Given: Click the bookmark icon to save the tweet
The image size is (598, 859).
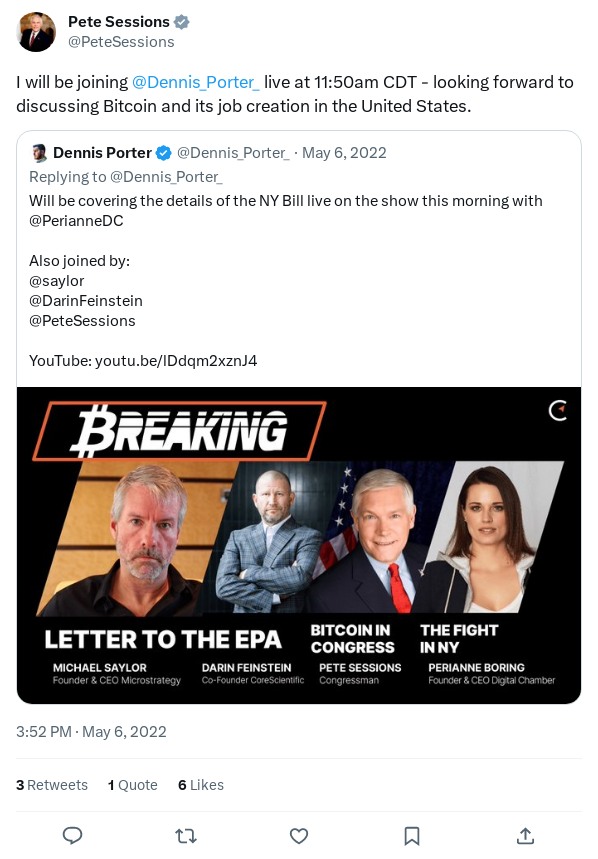Looking at the screenshot, I should tap(411, 836).
